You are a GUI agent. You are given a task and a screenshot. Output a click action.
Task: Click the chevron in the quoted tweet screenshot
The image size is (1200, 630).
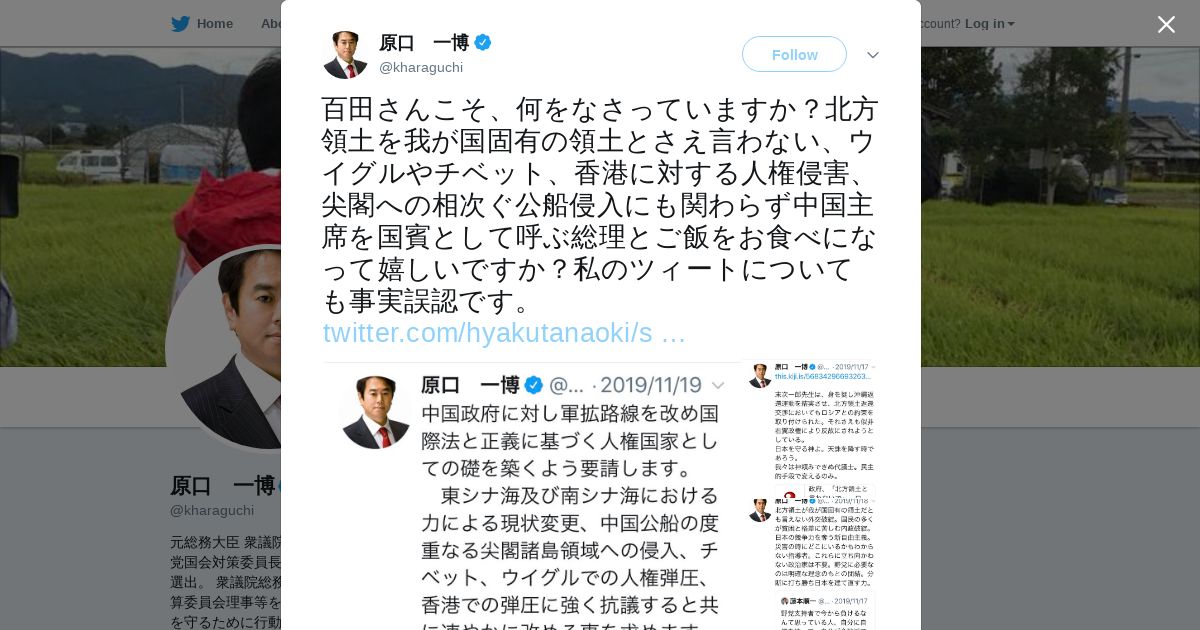pyautogui.click(x=718, y=386)
